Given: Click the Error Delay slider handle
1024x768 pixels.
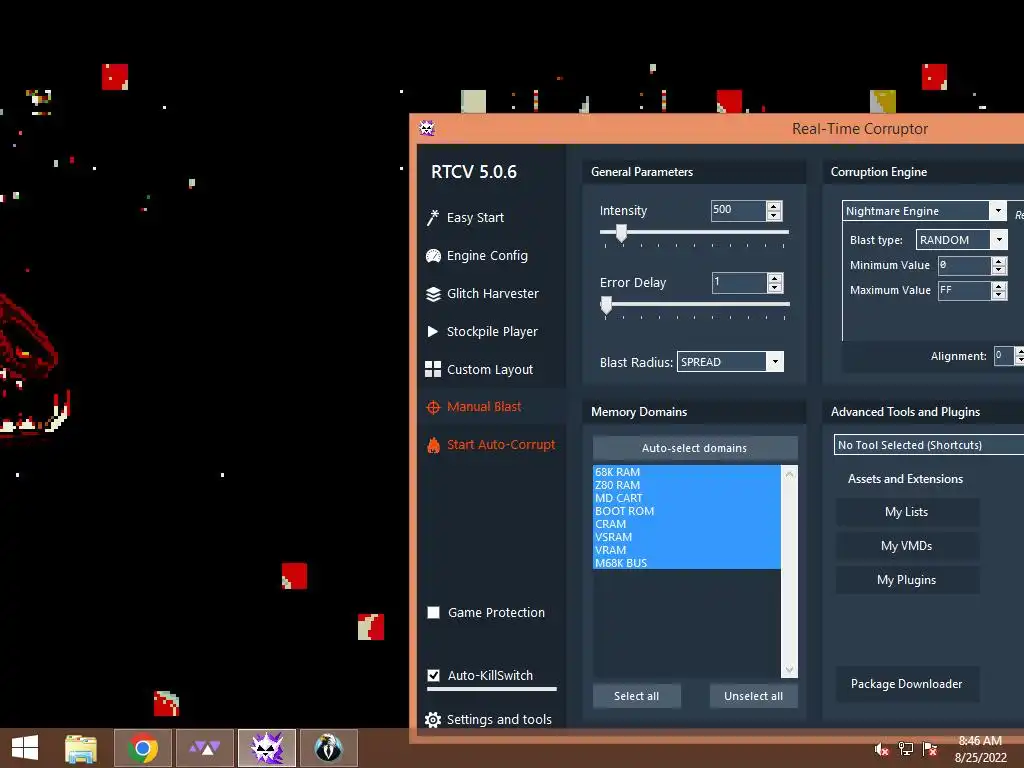Looking at the screenshot, I should 606,305.
